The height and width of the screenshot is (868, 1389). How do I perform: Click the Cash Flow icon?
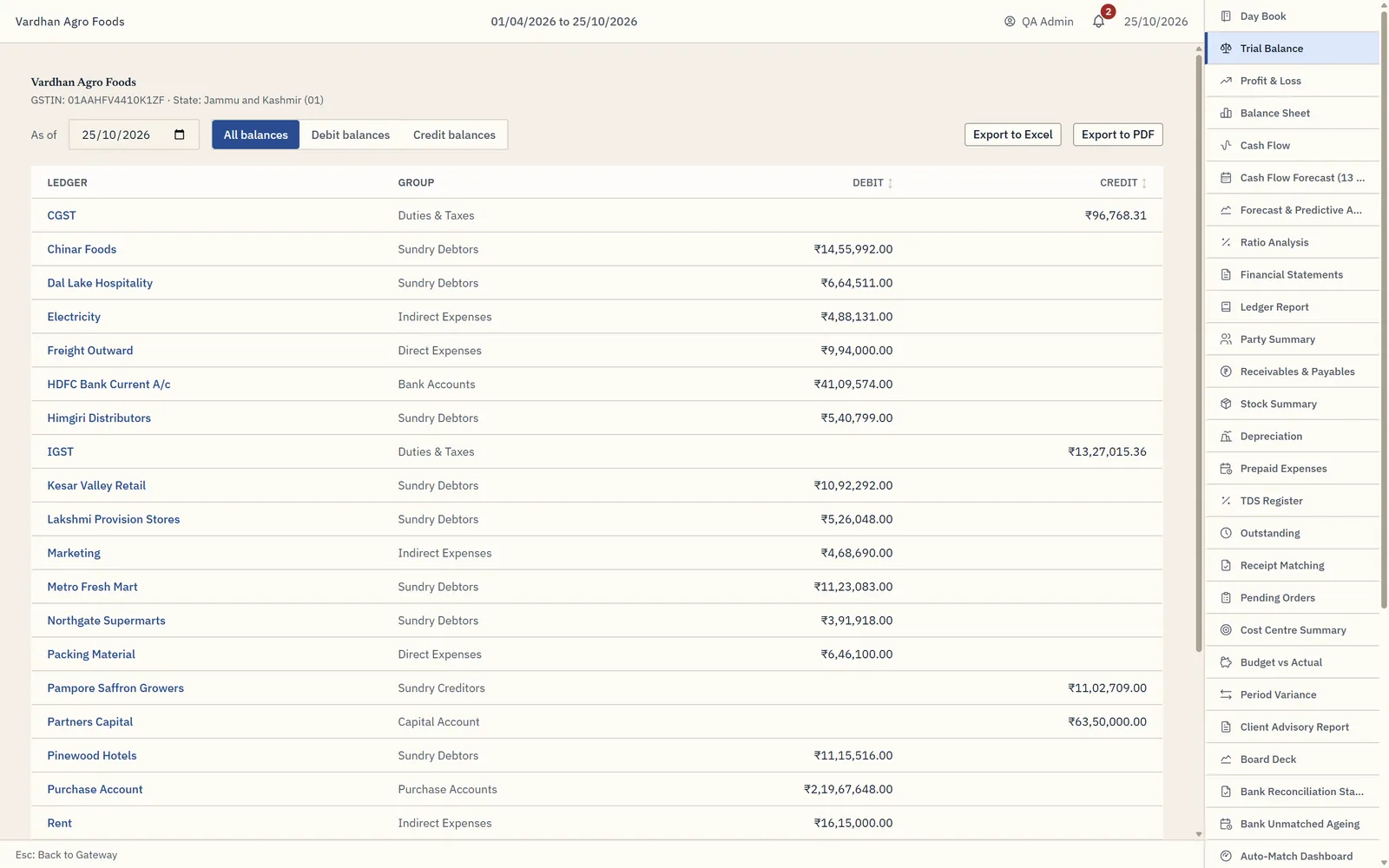tap(1226, 145)
